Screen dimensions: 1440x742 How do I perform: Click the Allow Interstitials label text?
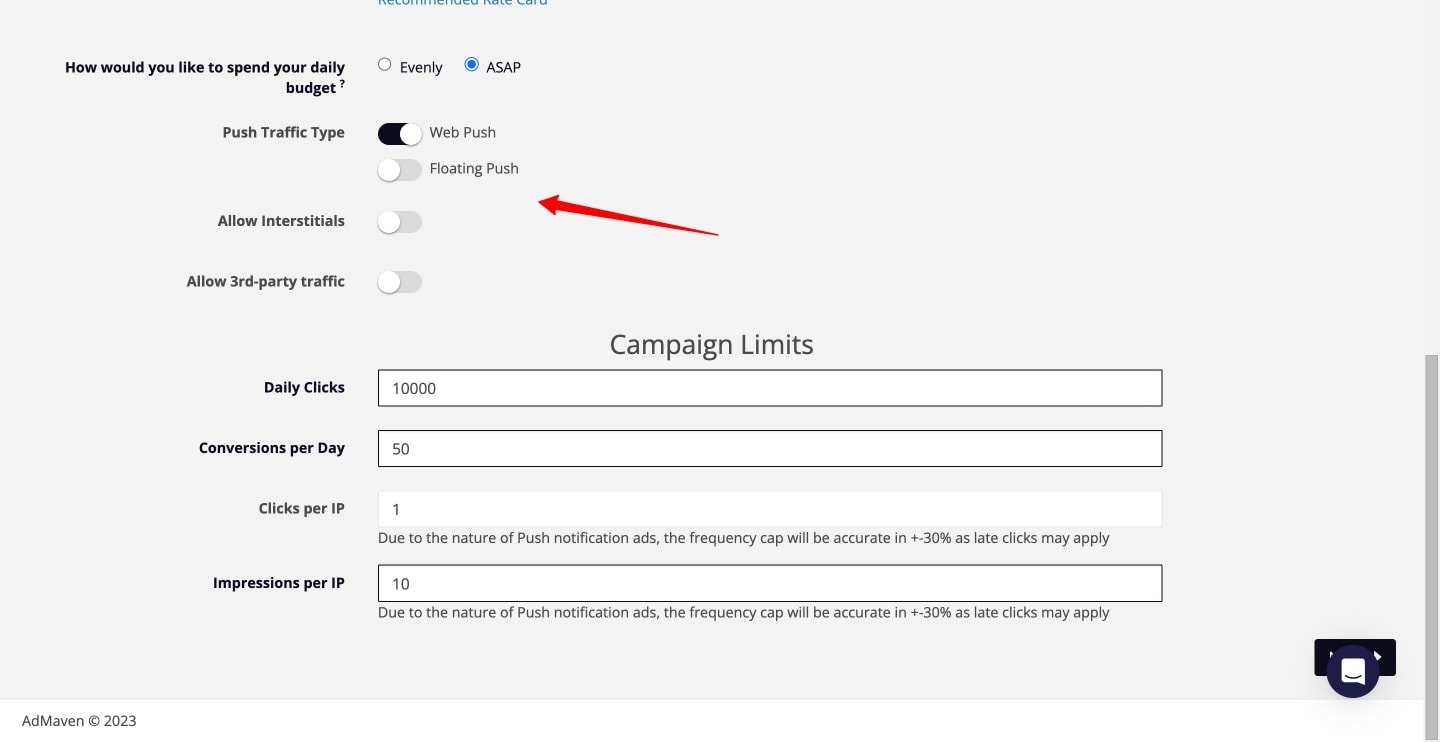click(x=281, y=220)
